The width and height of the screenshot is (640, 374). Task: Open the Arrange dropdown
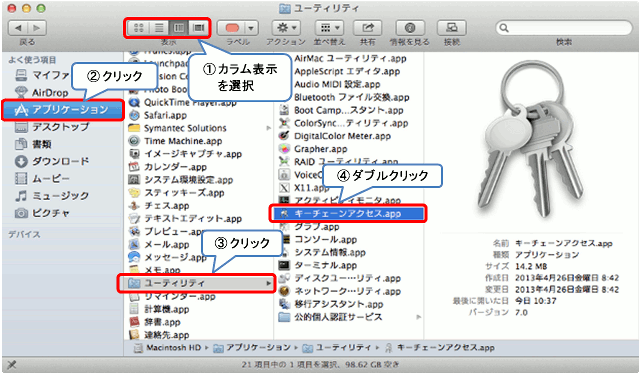[x=329, y=28]
